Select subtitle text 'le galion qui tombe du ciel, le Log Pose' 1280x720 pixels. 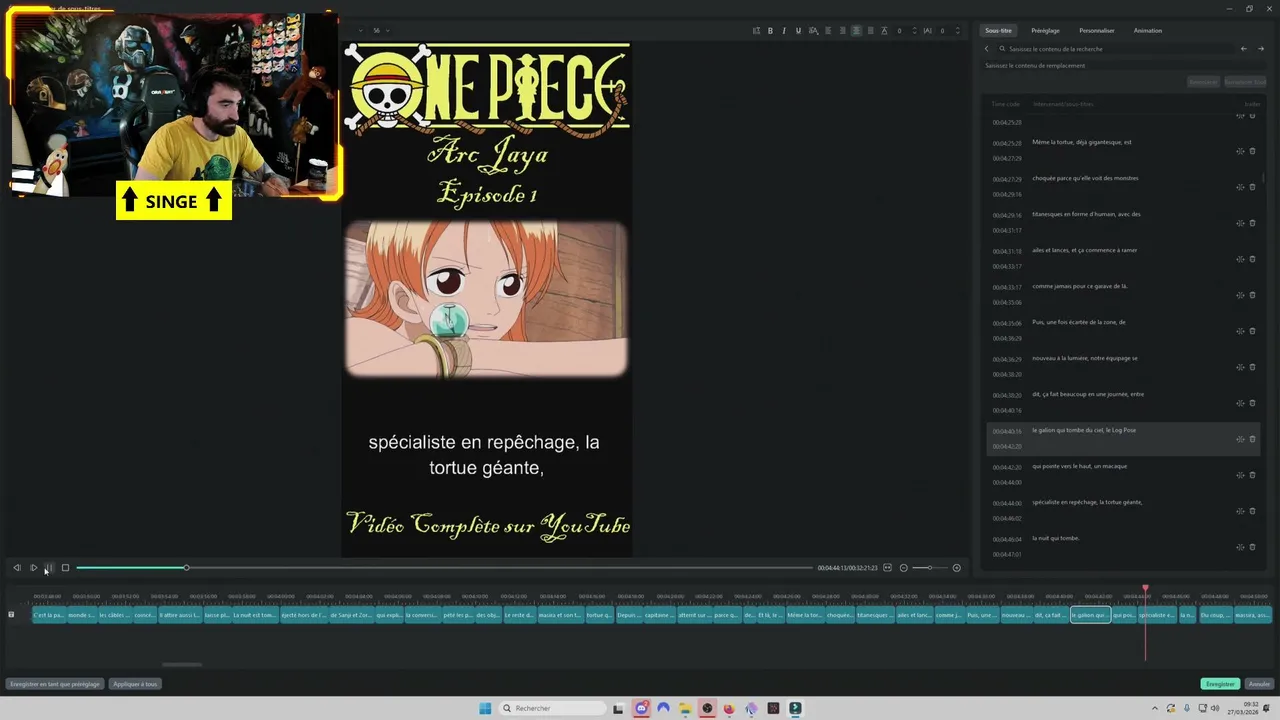[1084, 430]
